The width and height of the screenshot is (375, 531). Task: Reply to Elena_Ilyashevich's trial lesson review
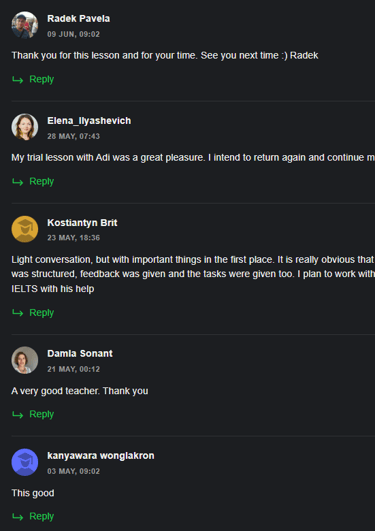click(x=42, y=182)
